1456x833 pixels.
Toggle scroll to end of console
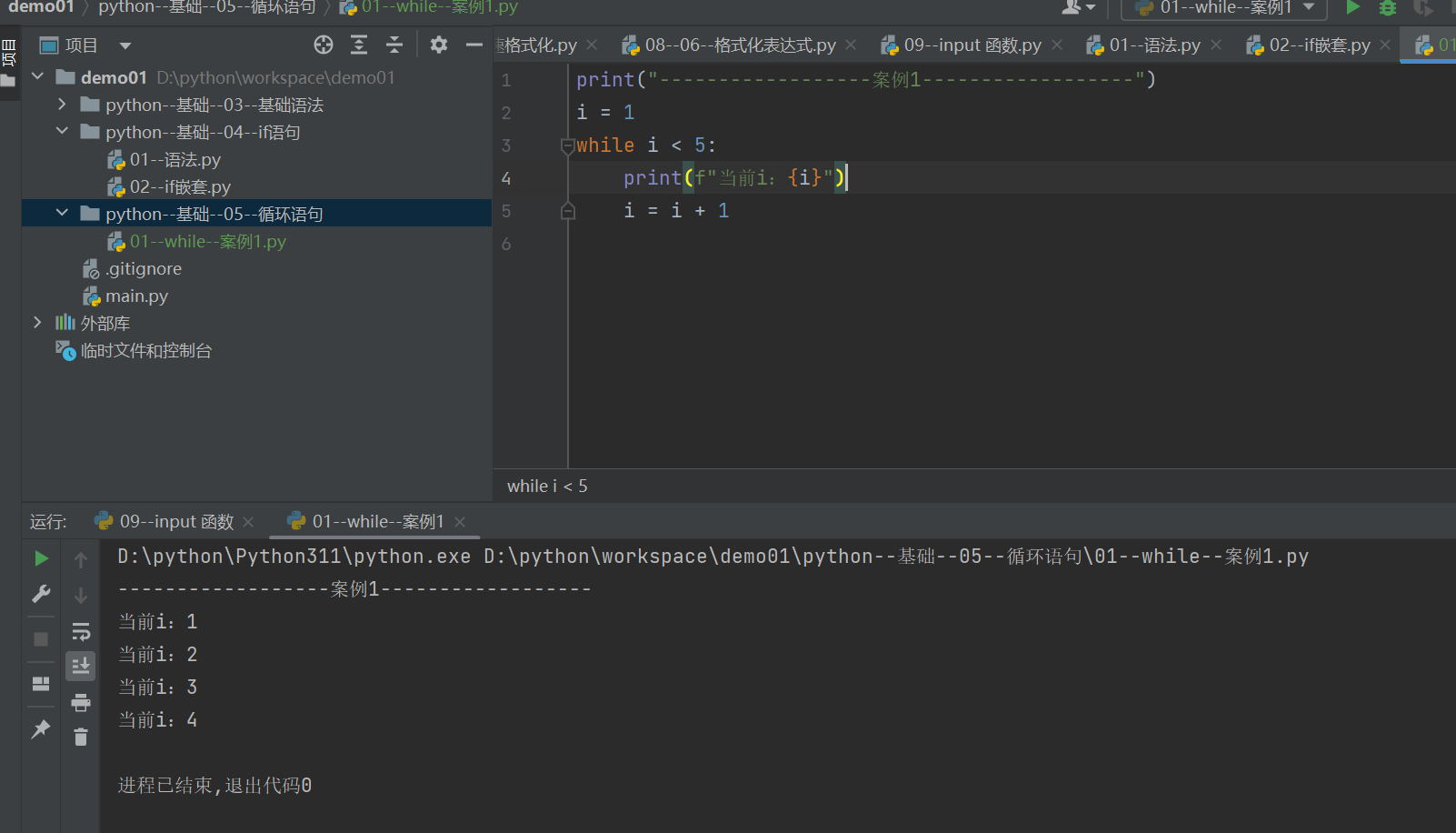81,667
